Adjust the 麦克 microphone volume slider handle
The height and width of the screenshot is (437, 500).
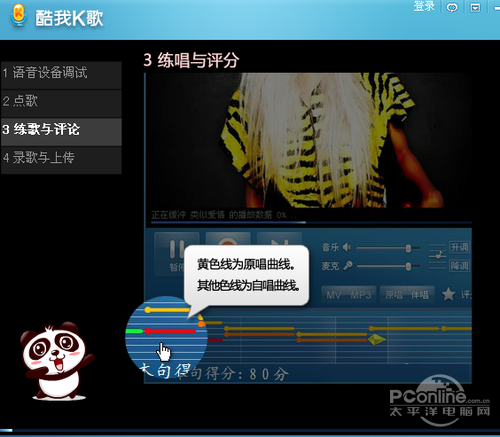pyautogui.click(x=408, y=266)
